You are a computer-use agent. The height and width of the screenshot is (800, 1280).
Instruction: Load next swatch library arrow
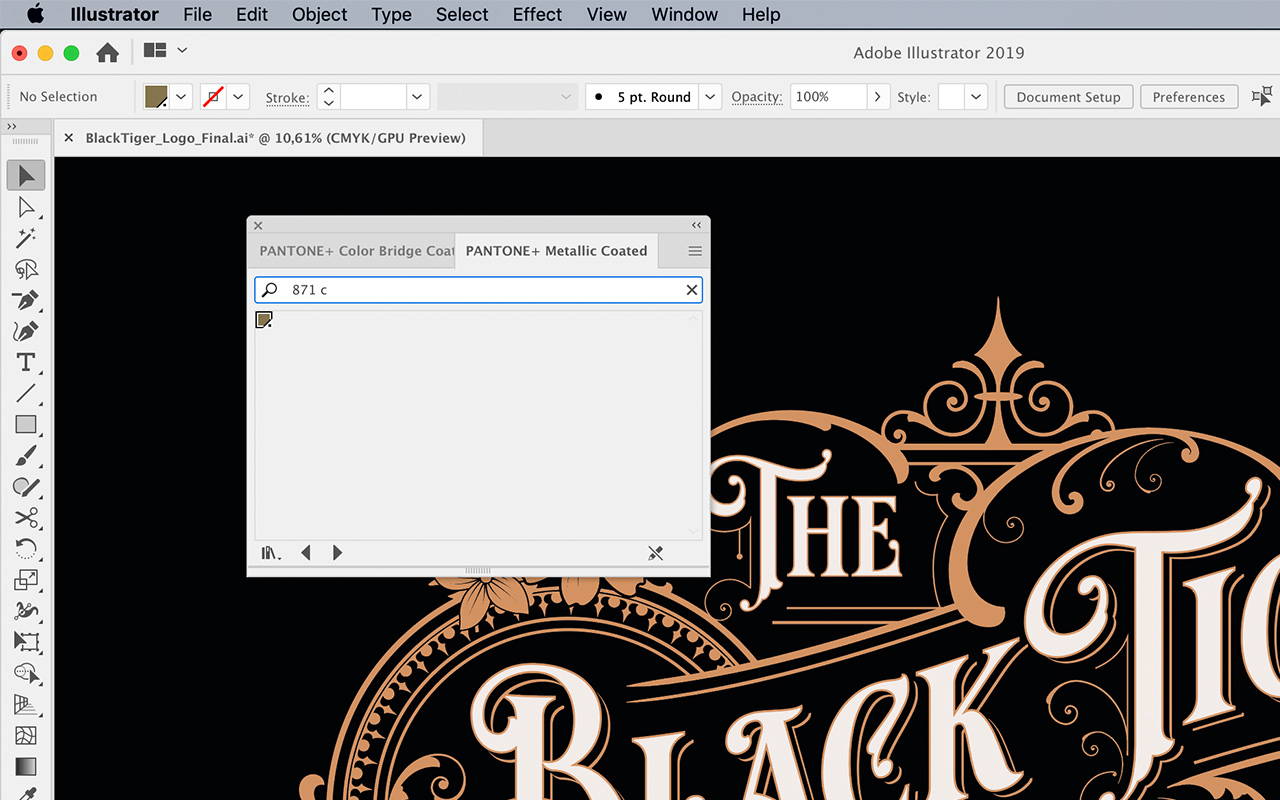coord(337,553)
